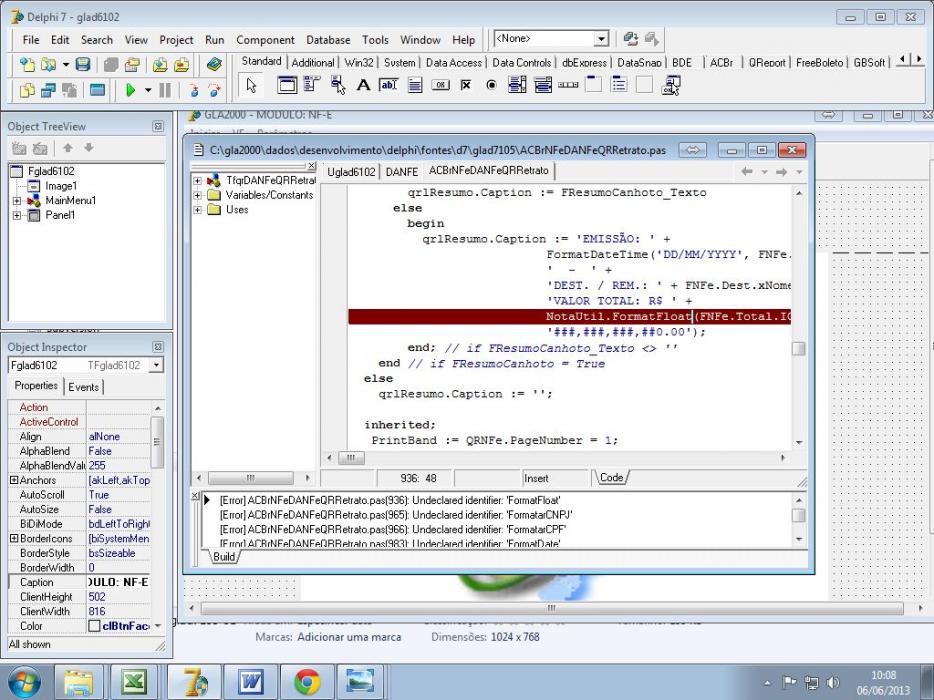
Task: Click the Caption property value field
Action: point(119,583)
